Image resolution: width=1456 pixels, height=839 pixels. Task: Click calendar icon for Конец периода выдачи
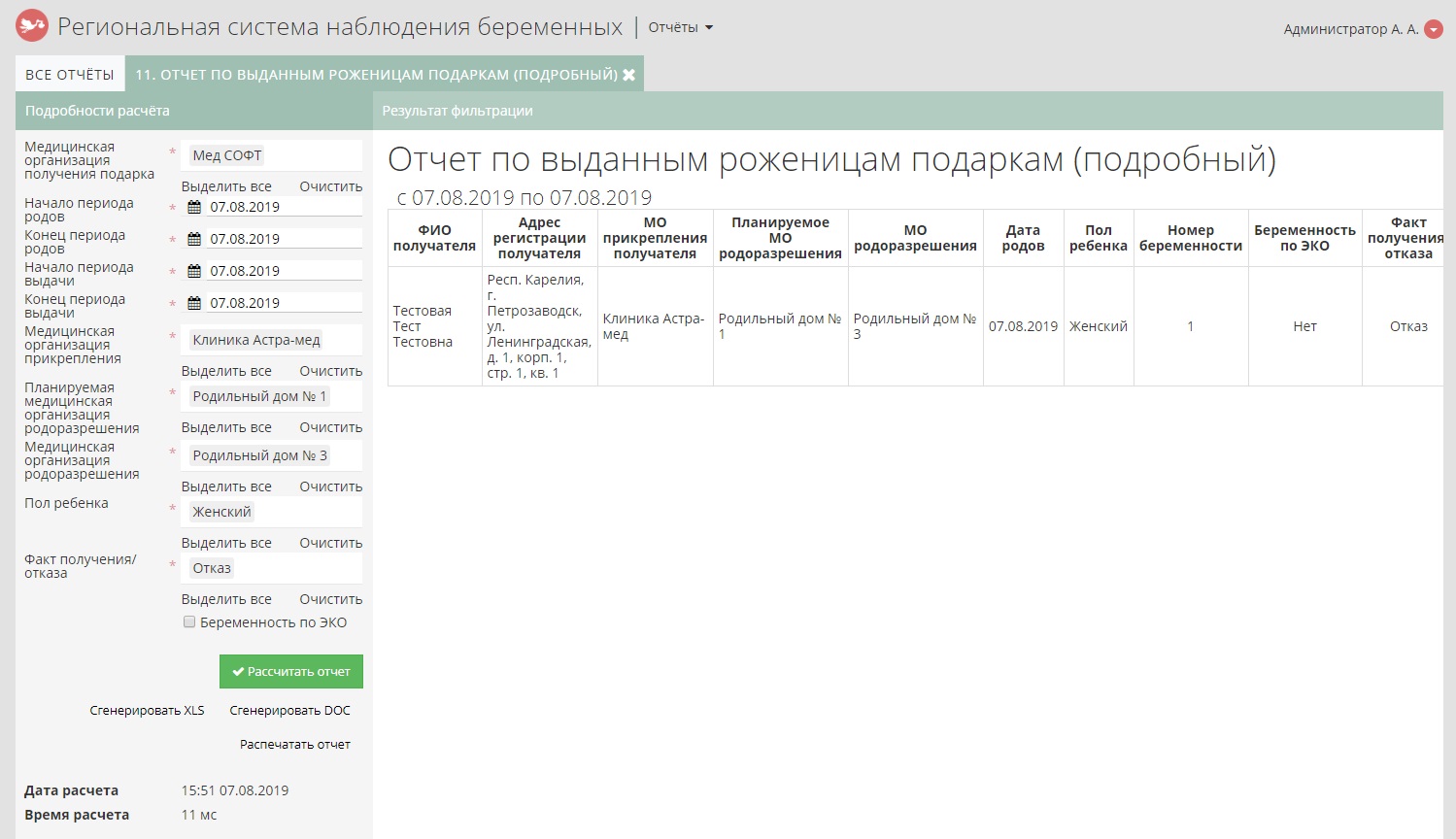194,303
